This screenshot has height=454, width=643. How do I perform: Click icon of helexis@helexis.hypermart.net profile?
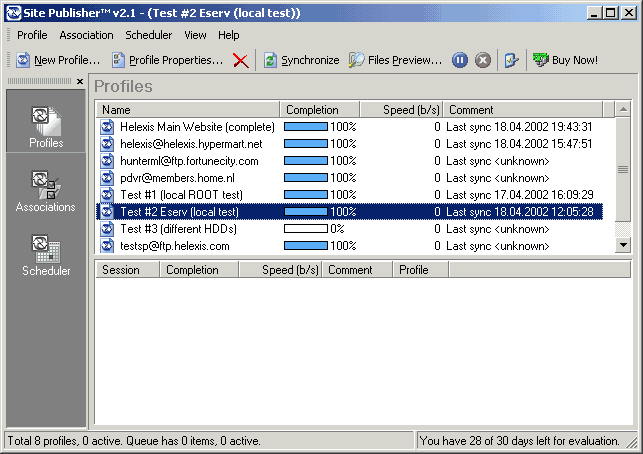107,144
